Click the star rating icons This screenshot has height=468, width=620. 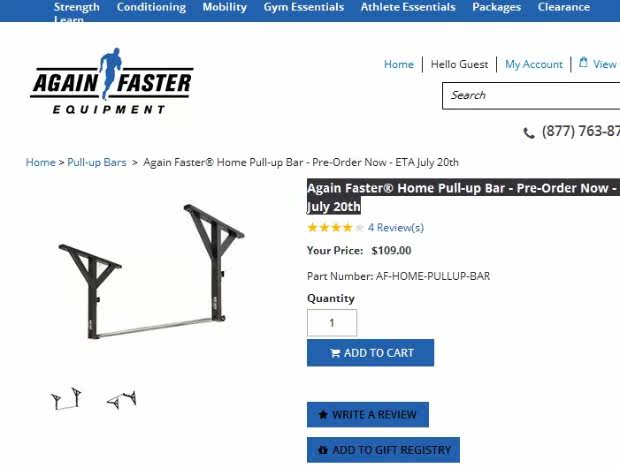(x=335, y=228)
